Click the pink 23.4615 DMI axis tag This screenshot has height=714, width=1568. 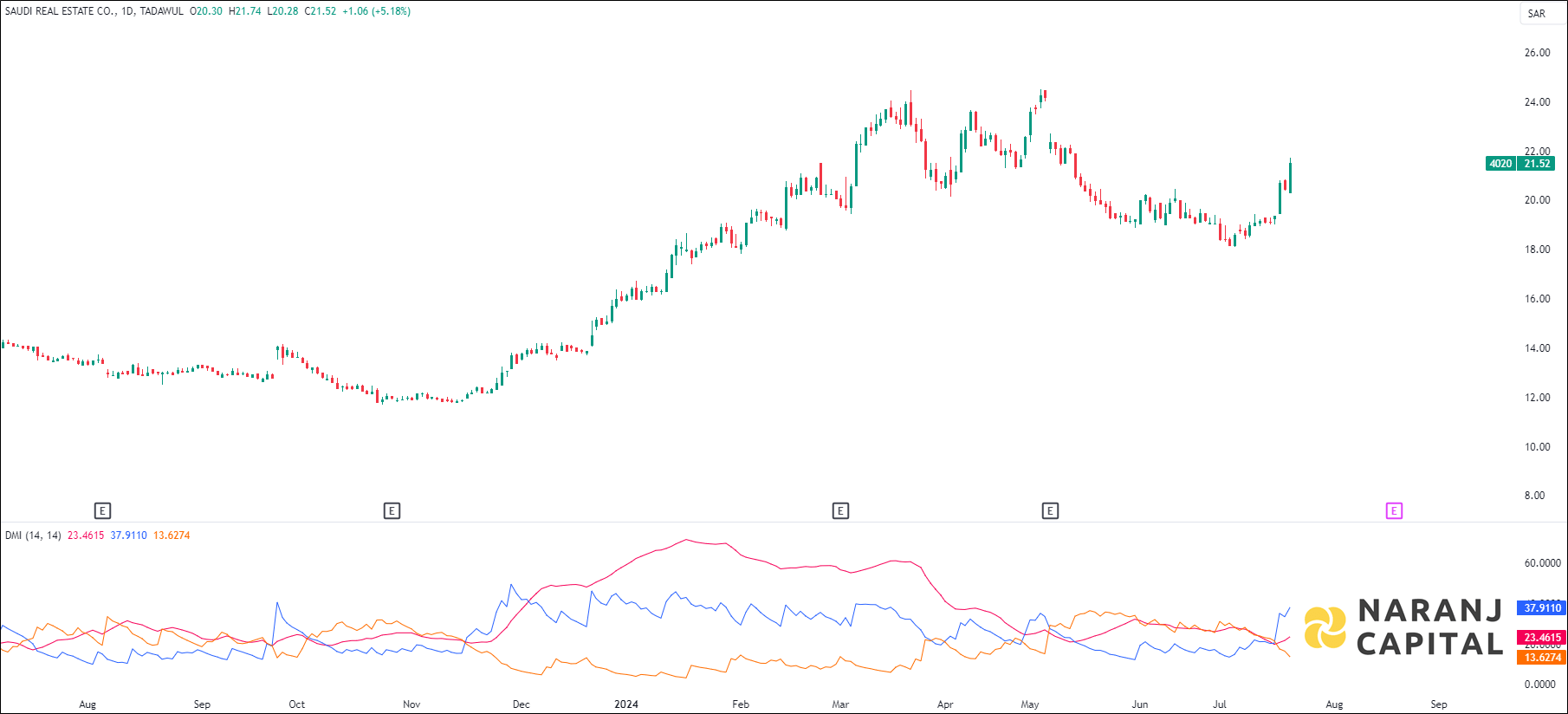click(1542, 638)
